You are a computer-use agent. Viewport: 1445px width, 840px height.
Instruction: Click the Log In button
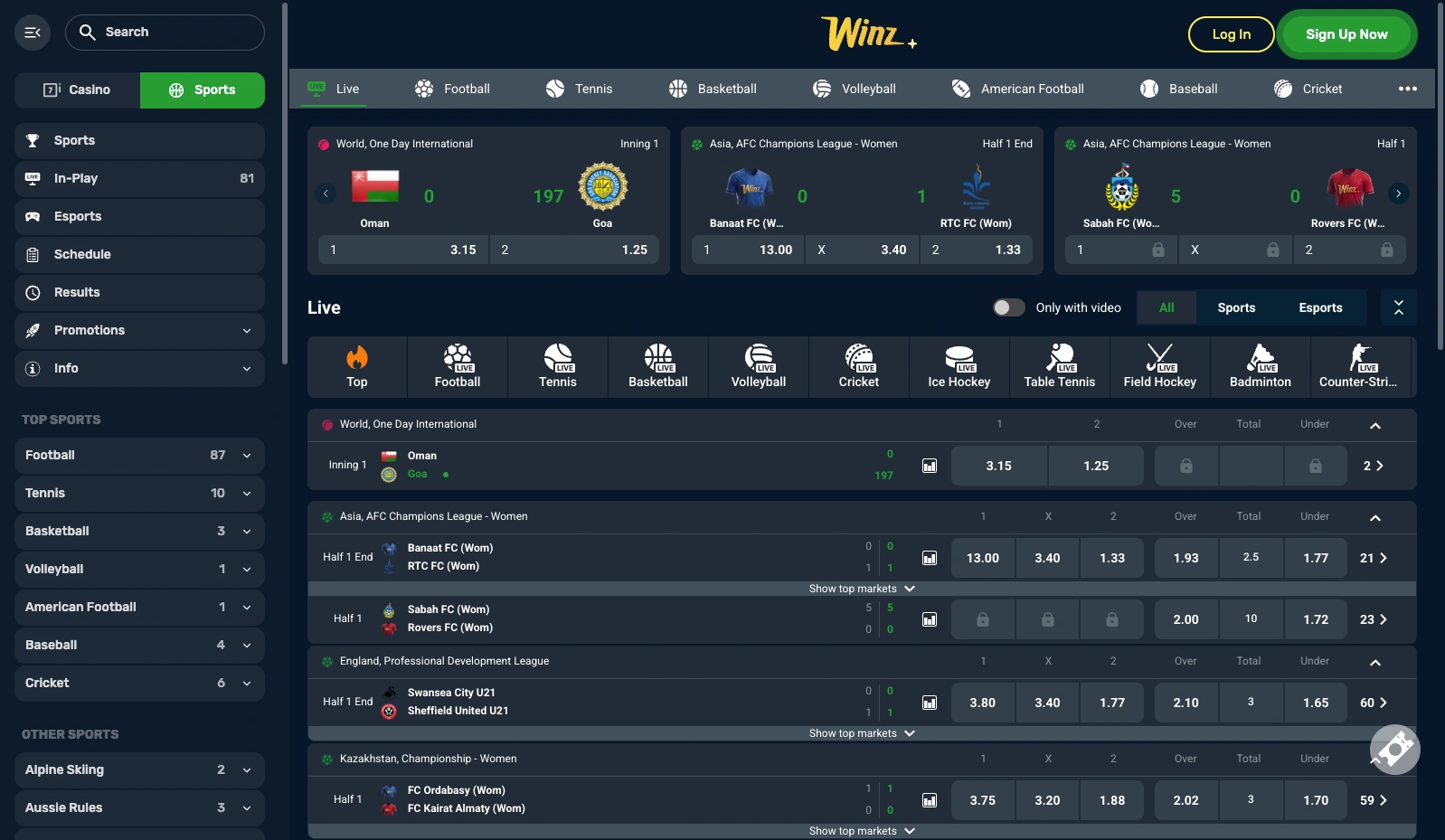pos(1231,34)
